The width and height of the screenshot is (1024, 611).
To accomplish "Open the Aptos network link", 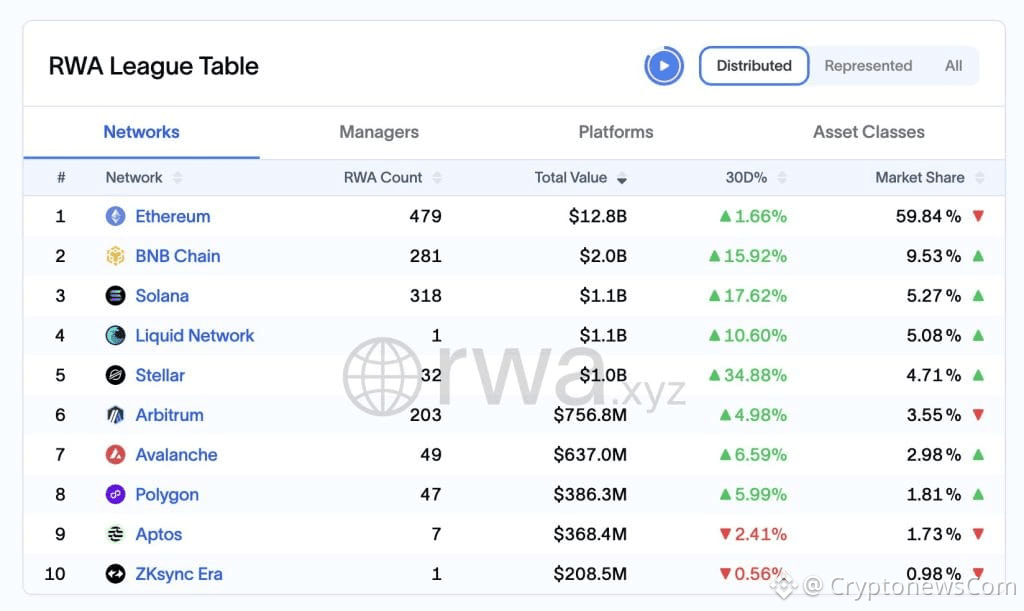I will coord(159,534).
